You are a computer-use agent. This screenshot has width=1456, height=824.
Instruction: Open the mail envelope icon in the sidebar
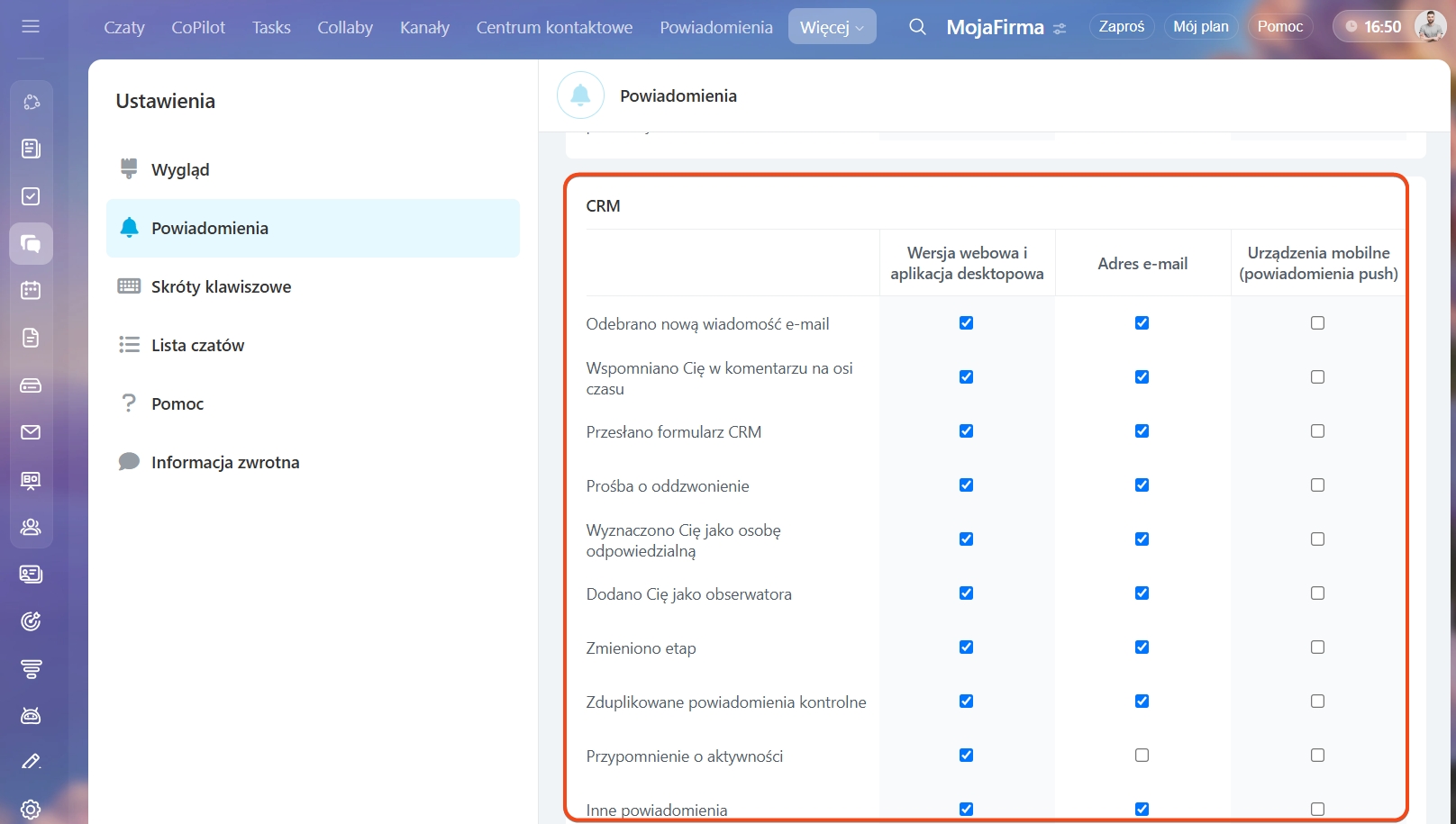pyautogui.click(x=31, y=432)
